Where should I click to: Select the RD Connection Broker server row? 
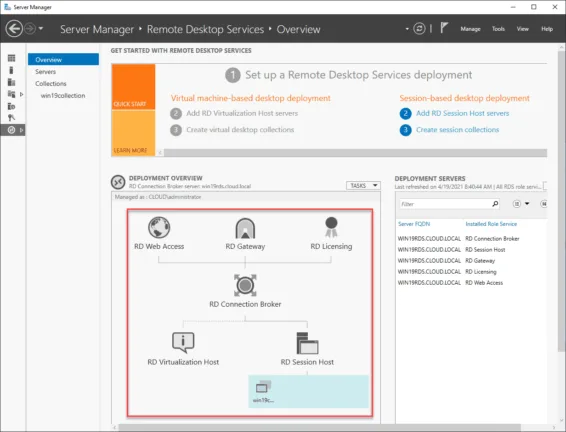pyautogui.click(x=471, y=239)
